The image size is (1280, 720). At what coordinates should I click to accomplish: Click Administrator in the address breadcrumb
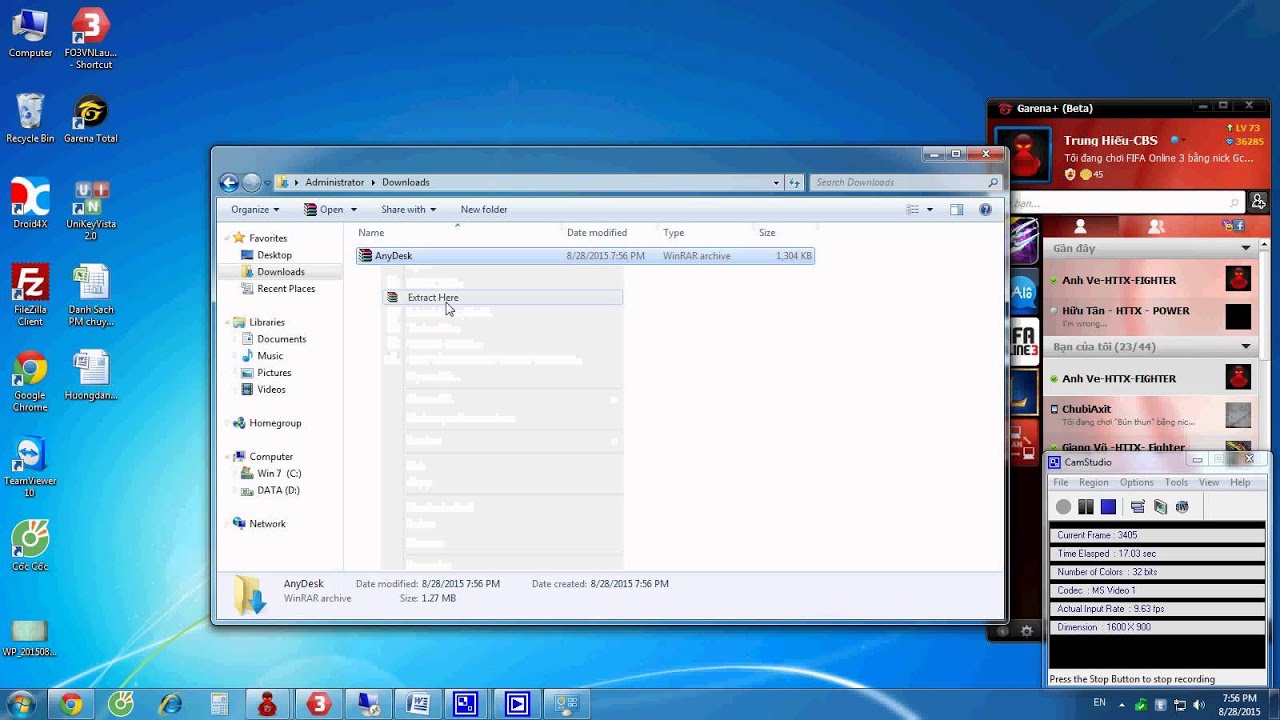point(335,182)
